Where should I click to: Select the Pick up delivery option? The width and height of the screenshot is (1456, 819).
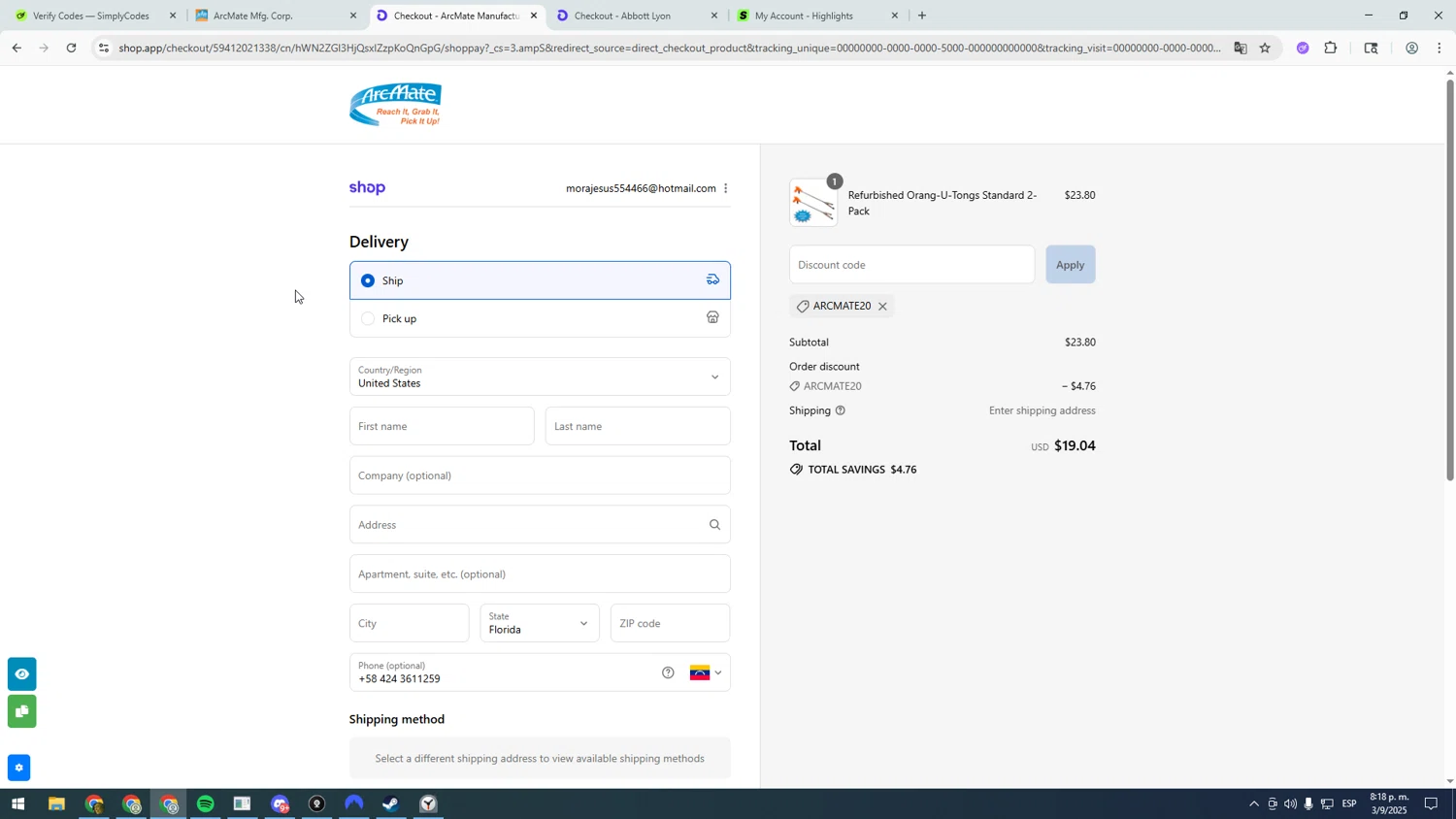coord(540,318)
